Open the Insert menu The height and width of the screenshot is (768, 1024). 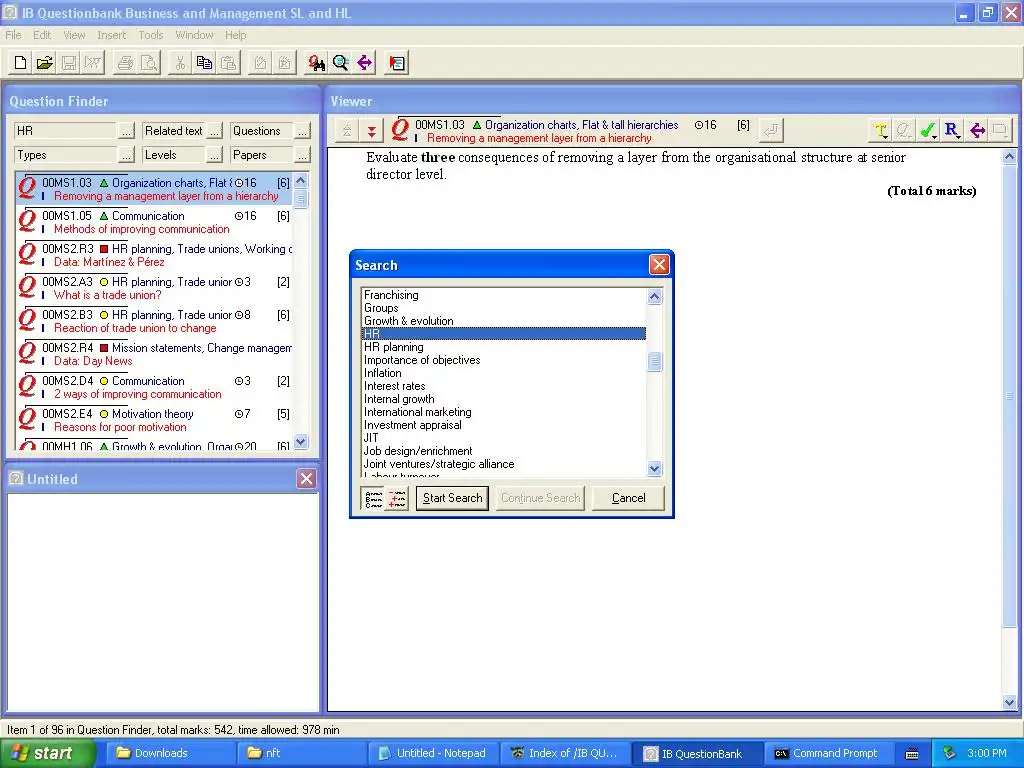[x=112, y=35]
